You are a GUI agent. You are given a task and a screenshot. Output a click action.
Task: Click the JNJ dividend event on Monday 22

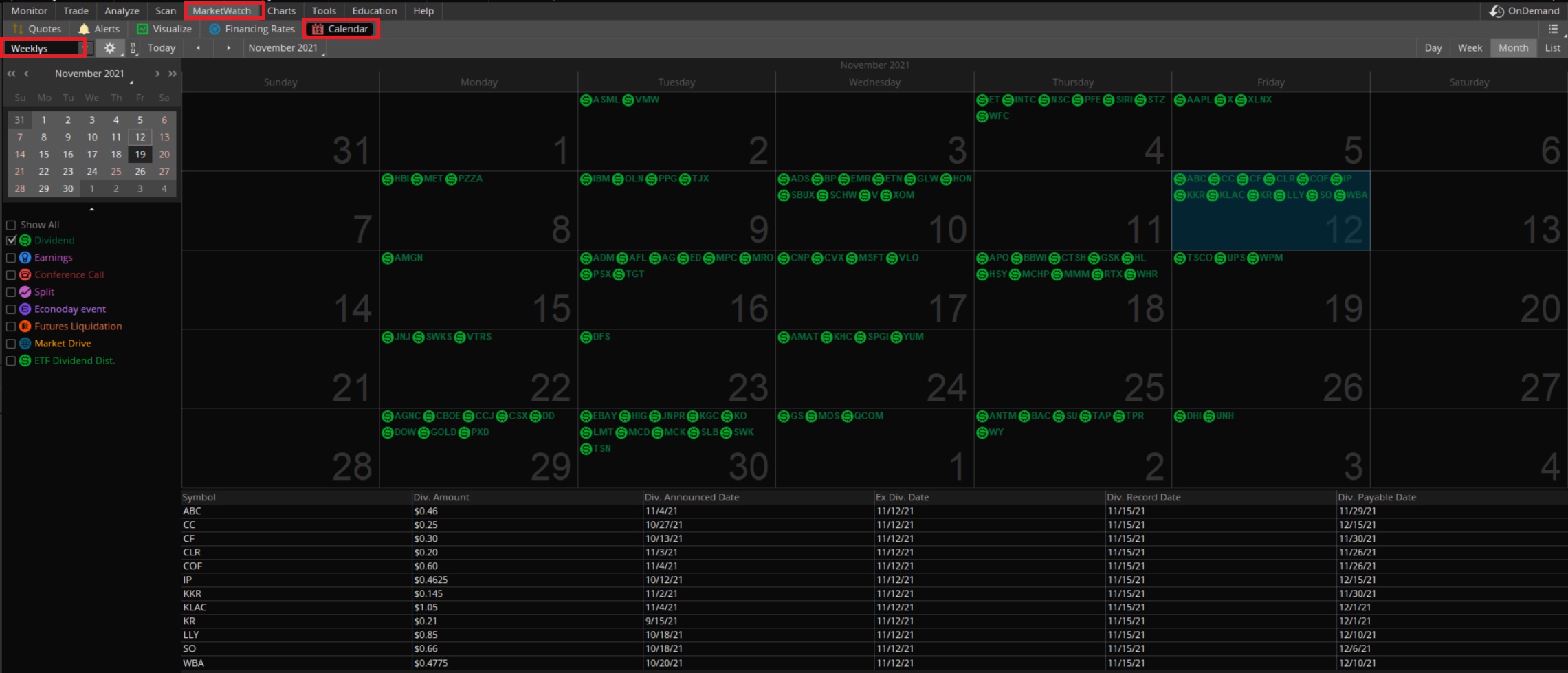pos(396,337)
